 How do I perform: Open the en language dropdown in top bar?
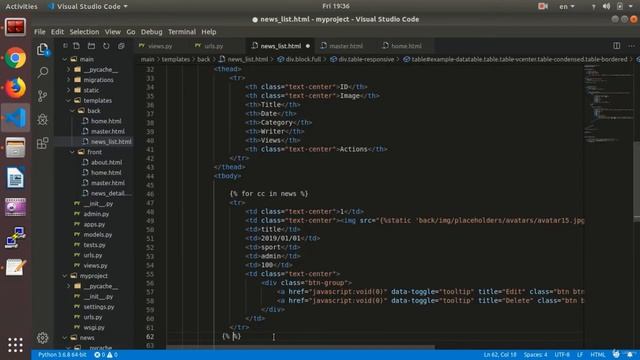point(567,6)
